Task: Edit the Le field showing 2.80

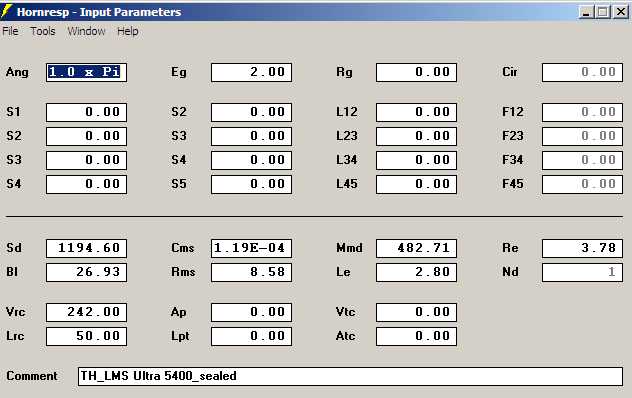Action: pos(416,272)
